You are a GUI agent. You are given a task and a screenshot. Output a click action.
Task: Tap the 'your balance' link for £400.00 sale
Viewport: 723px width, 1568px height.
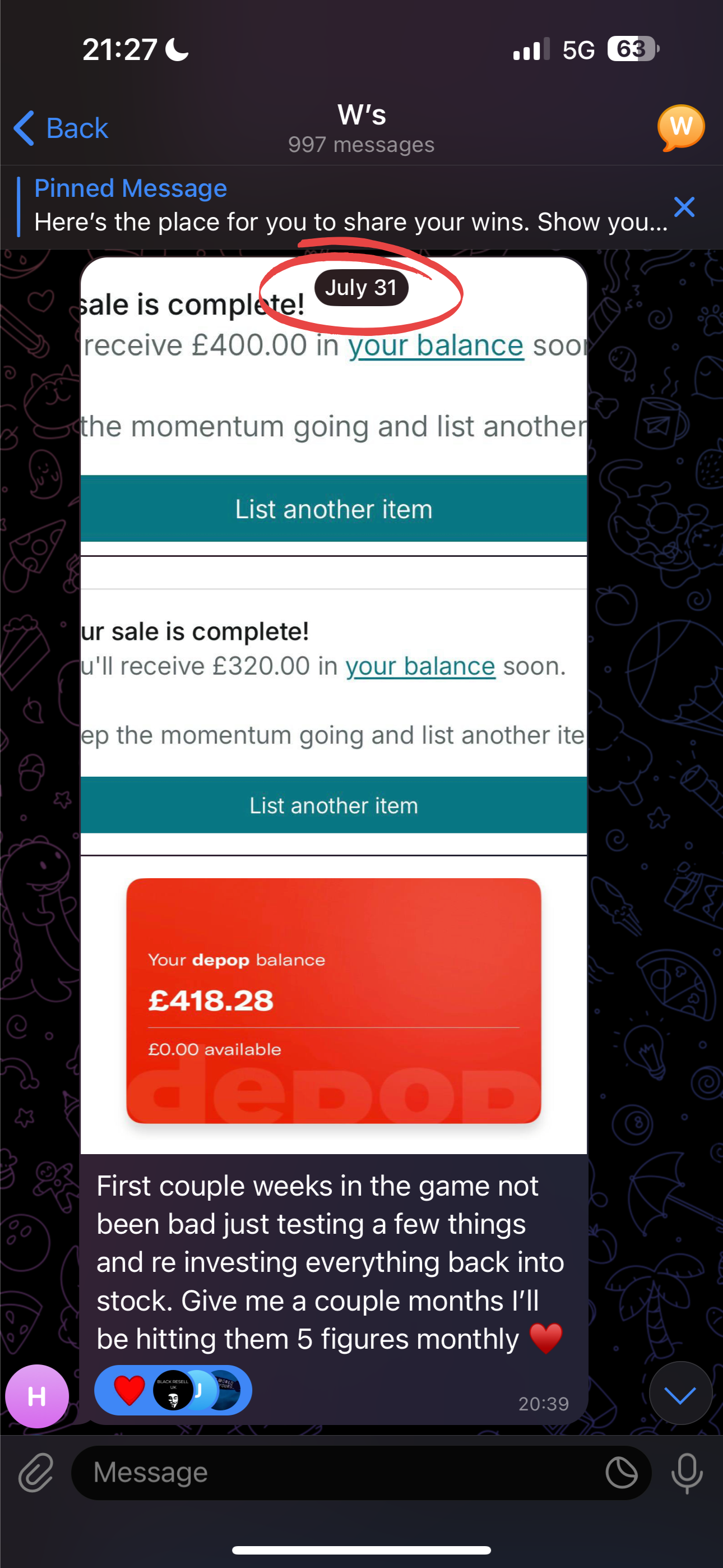coord(435,346)
